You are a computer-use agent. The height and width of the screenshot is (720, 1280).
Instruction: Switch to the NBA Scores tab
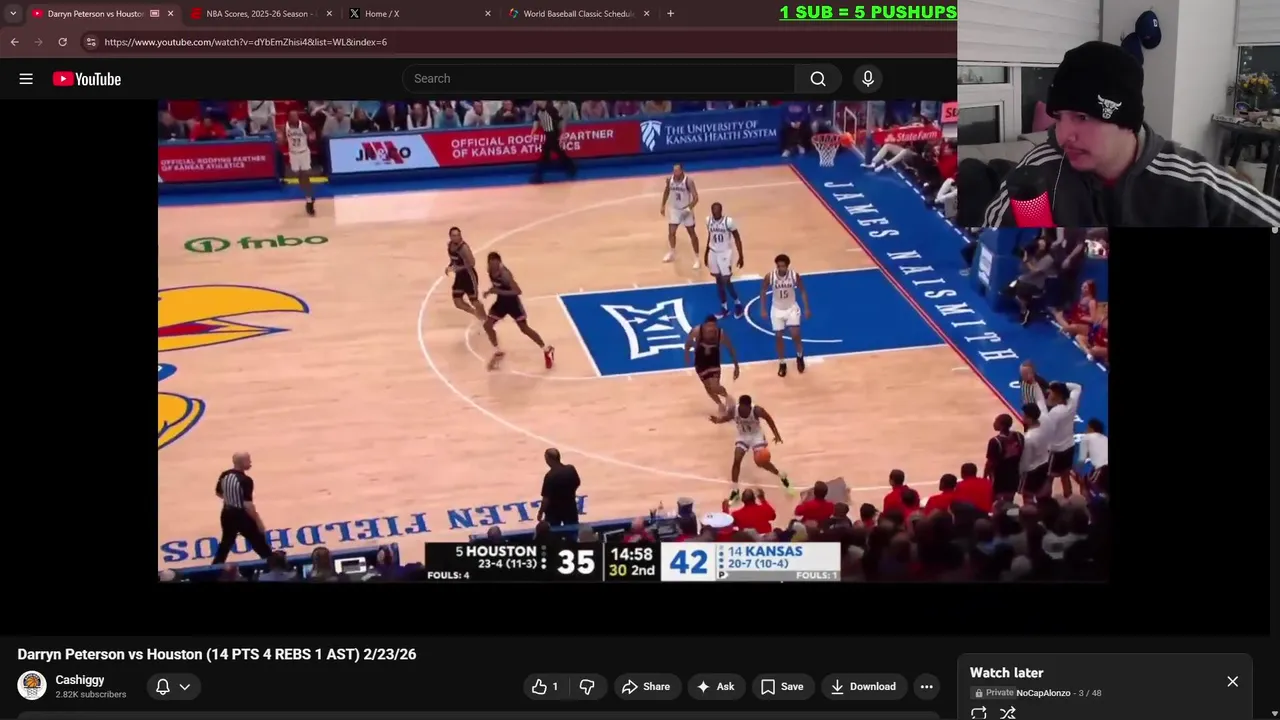pyautogui.click(x=262, y=14)
